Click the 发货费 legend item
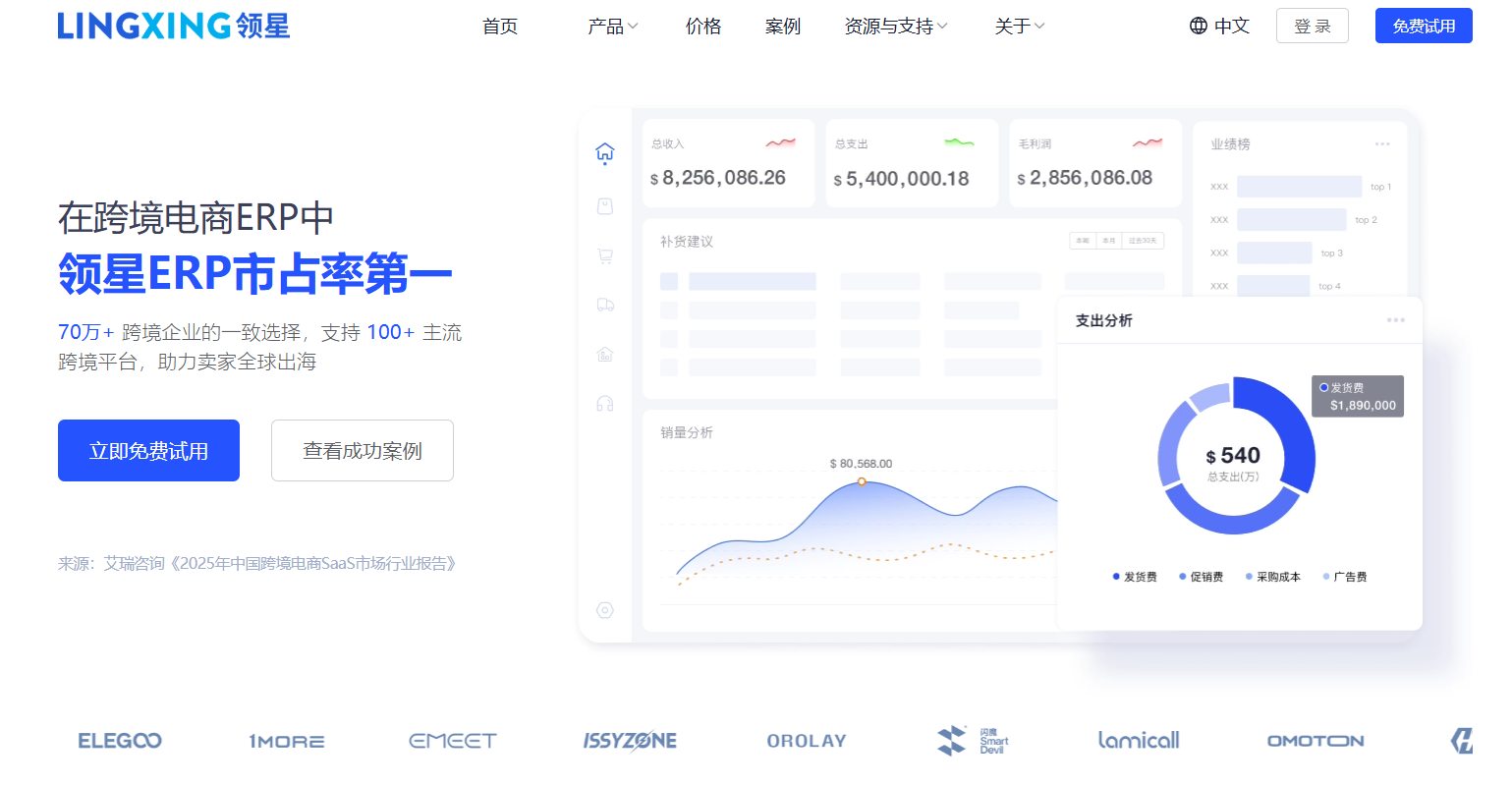The image size is (1512, 786). coord(1135,577)
